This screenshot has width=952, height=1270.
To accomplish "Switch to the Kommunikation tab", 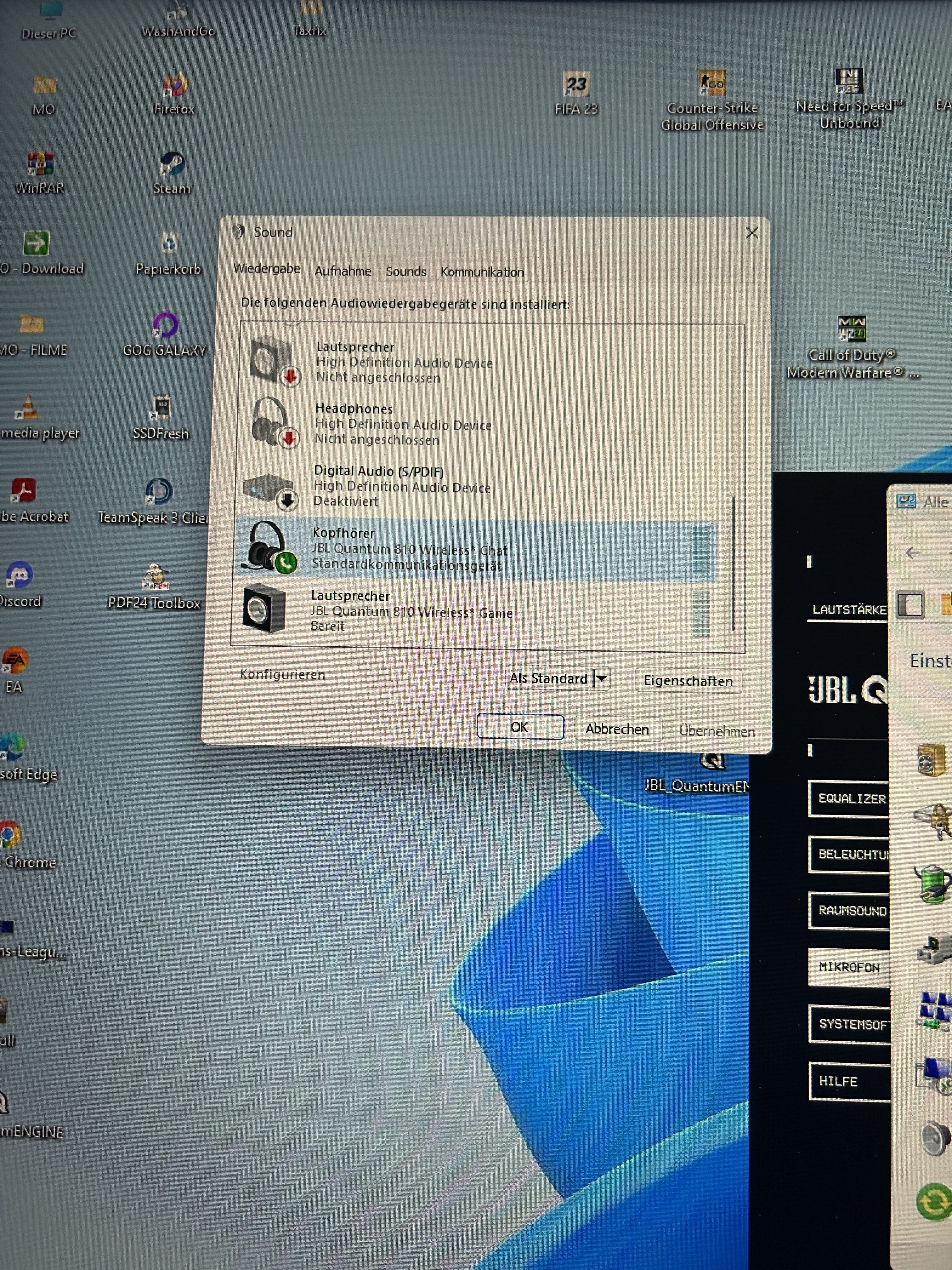I will pyautogui.click(x=482, y=272).
